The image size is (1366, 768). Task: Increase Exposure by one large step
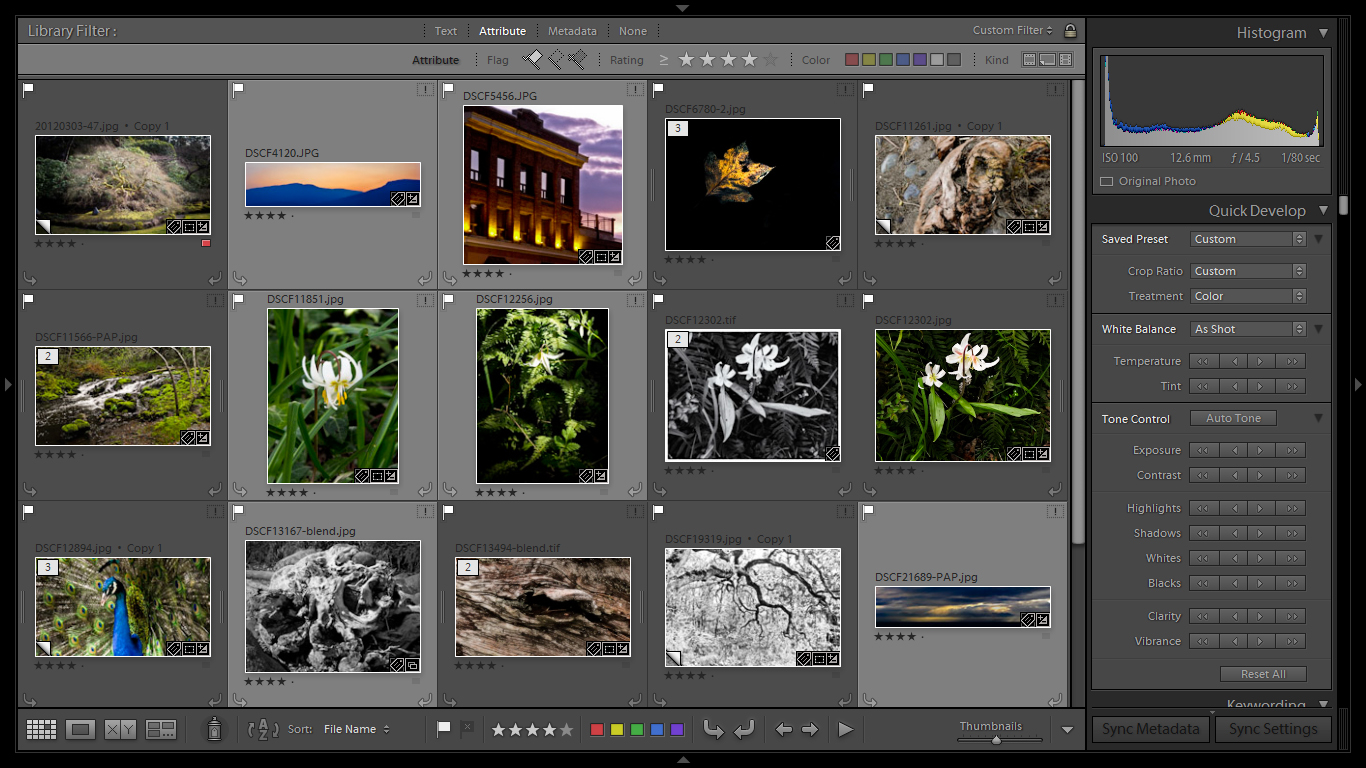point(1292,450)
